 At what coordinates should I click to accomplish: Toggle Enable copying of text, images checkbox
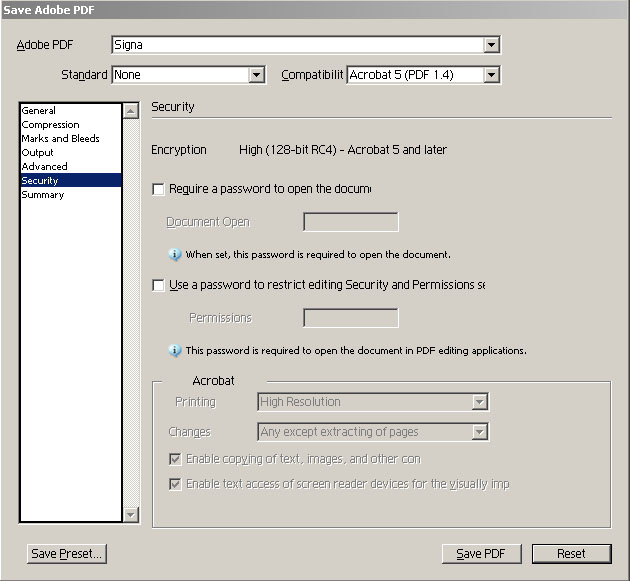tap(175, 459)
